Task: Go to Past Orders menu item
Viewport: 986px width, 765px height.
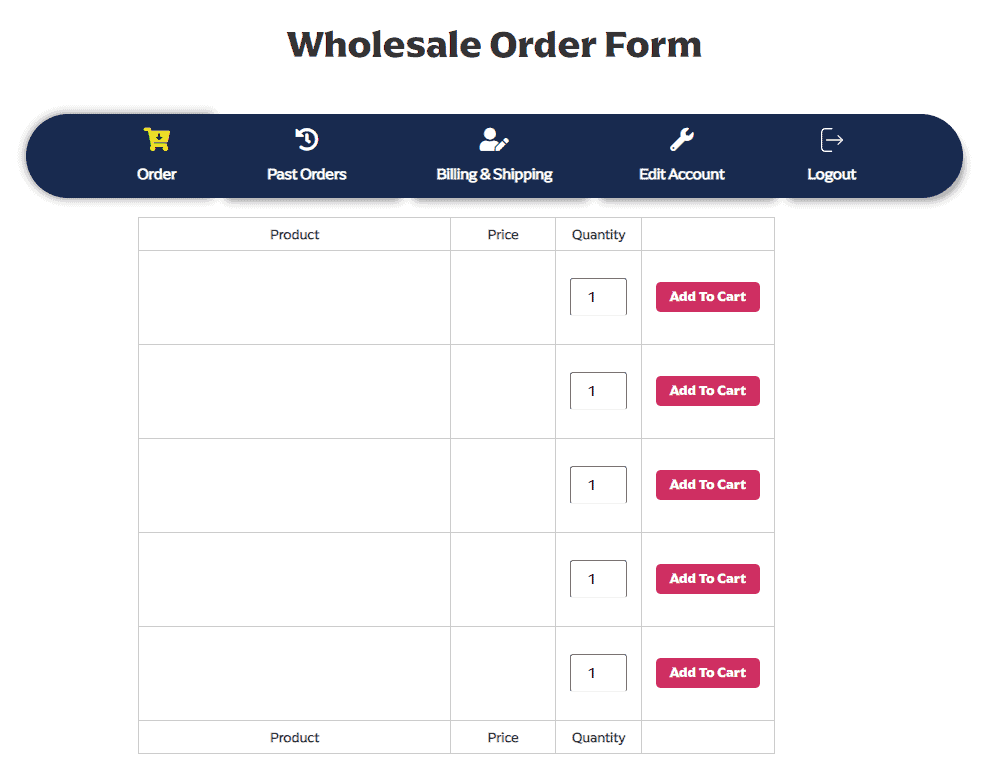Action: click(307, 174)
